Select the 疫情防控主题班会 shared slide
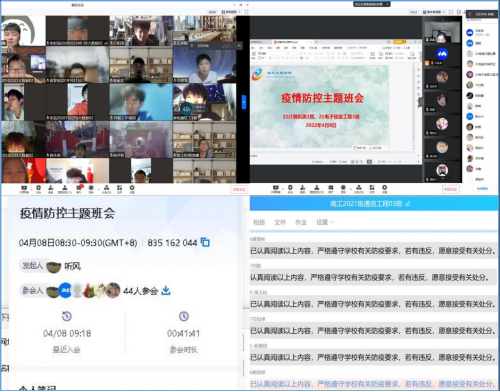500x392 pixels. click(x=319, y=107)
